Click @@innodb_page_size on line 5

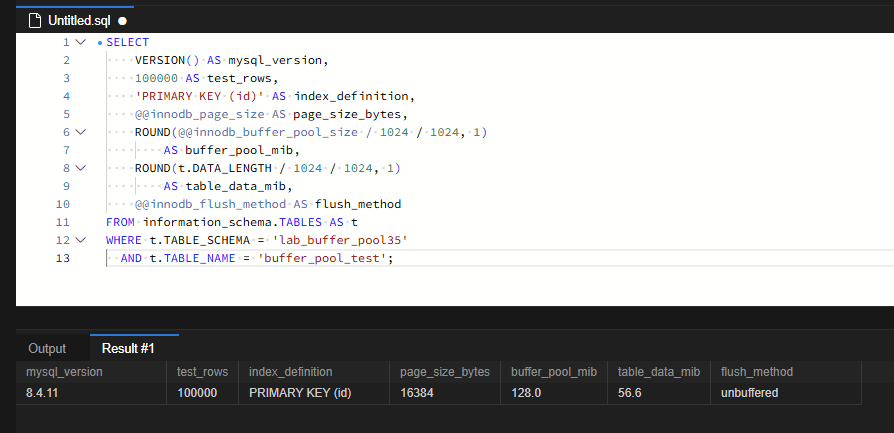(x=200, y=114)
